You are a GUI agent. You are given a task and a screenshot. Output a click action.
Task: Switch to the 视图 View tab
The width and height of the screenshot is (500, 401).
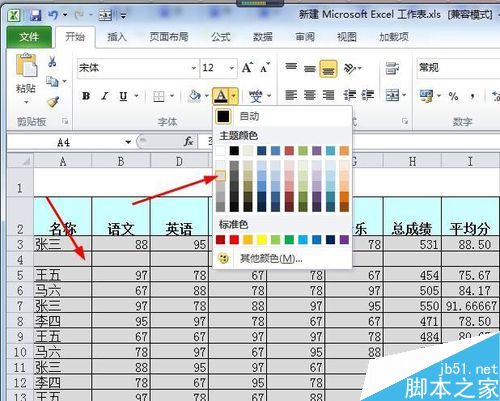pyautogui.click(x=347, y=37)
